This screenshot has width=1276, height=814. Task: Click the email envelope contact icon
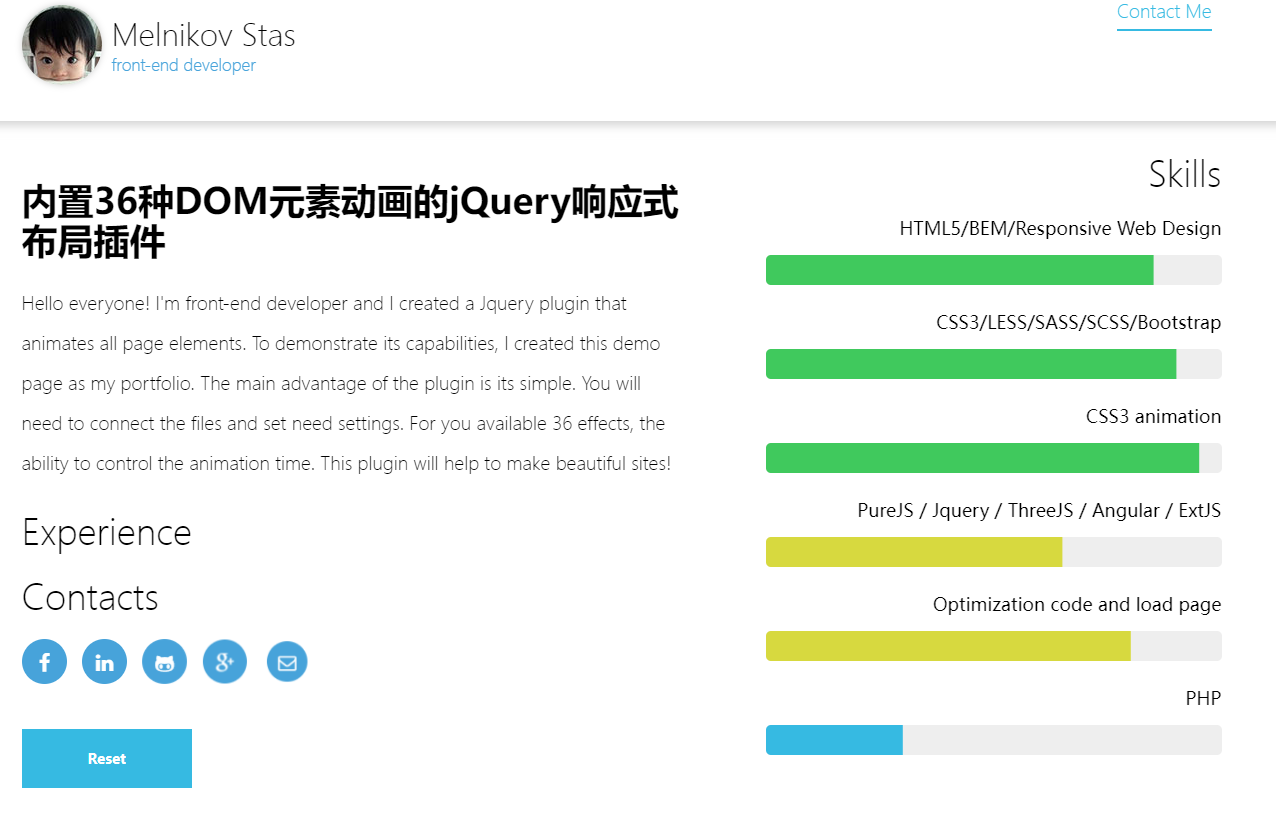287,662
